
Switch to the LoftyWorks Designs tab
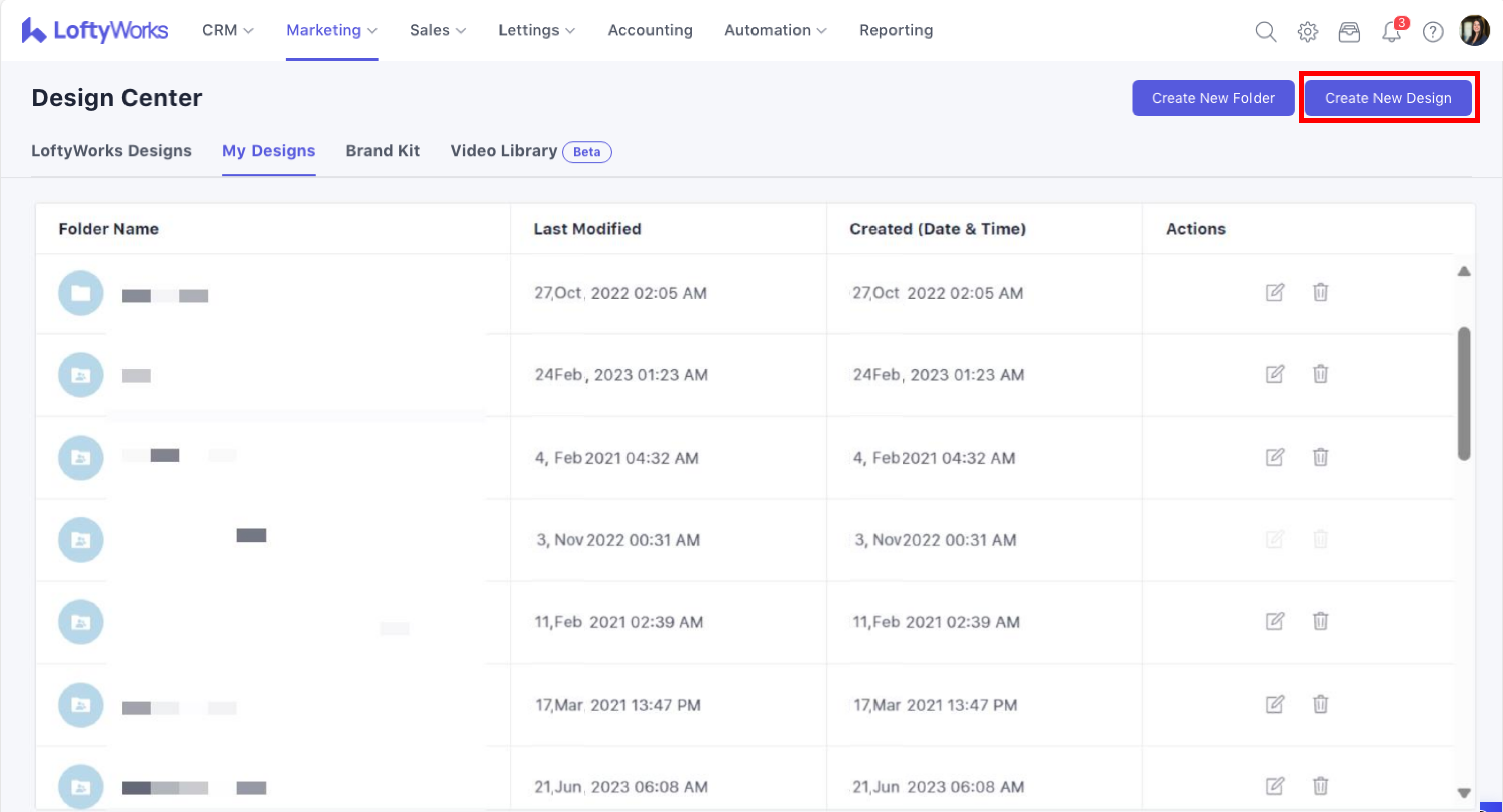point(111,151)
